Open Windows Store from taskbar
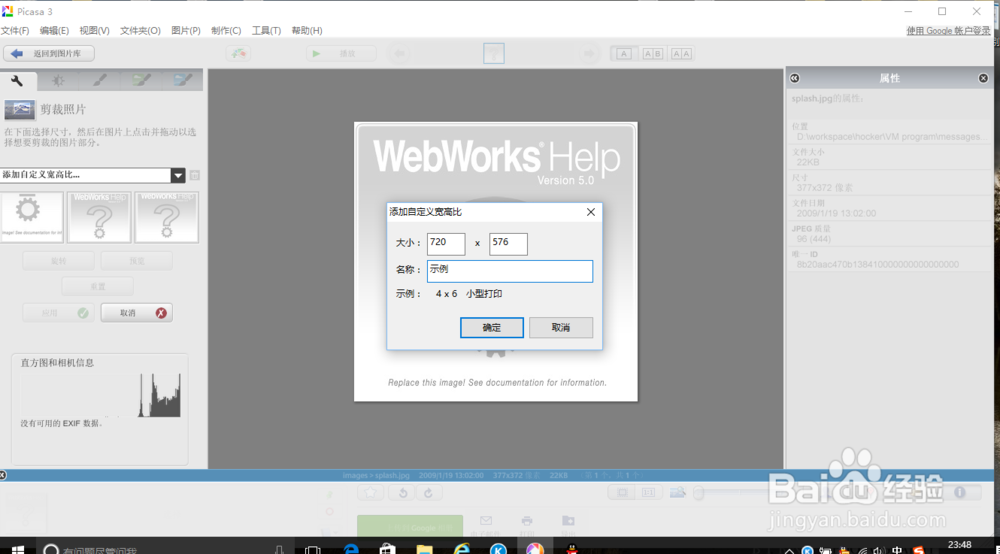1000x554 pixels. tap(387, 549)
